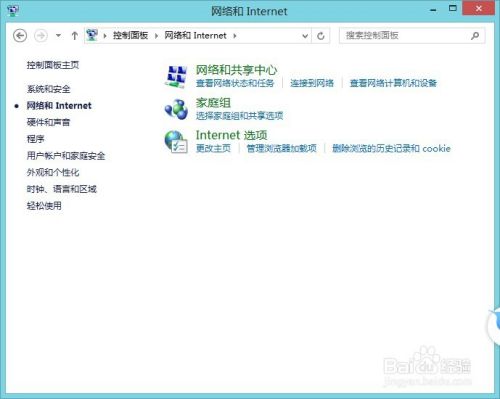Screen dimensions: 500x399
Task: Open the recent locations dropdown arrow
Action: 58,35
